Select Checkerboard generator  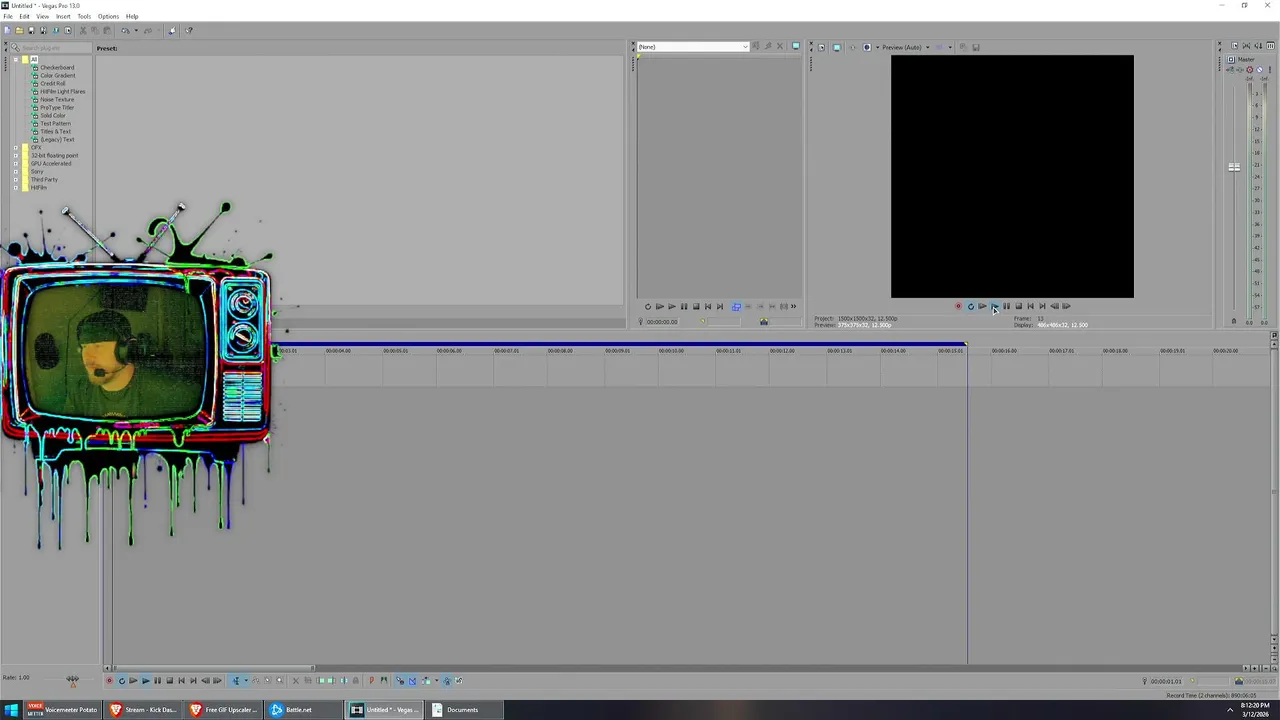[x=57, y=68]
